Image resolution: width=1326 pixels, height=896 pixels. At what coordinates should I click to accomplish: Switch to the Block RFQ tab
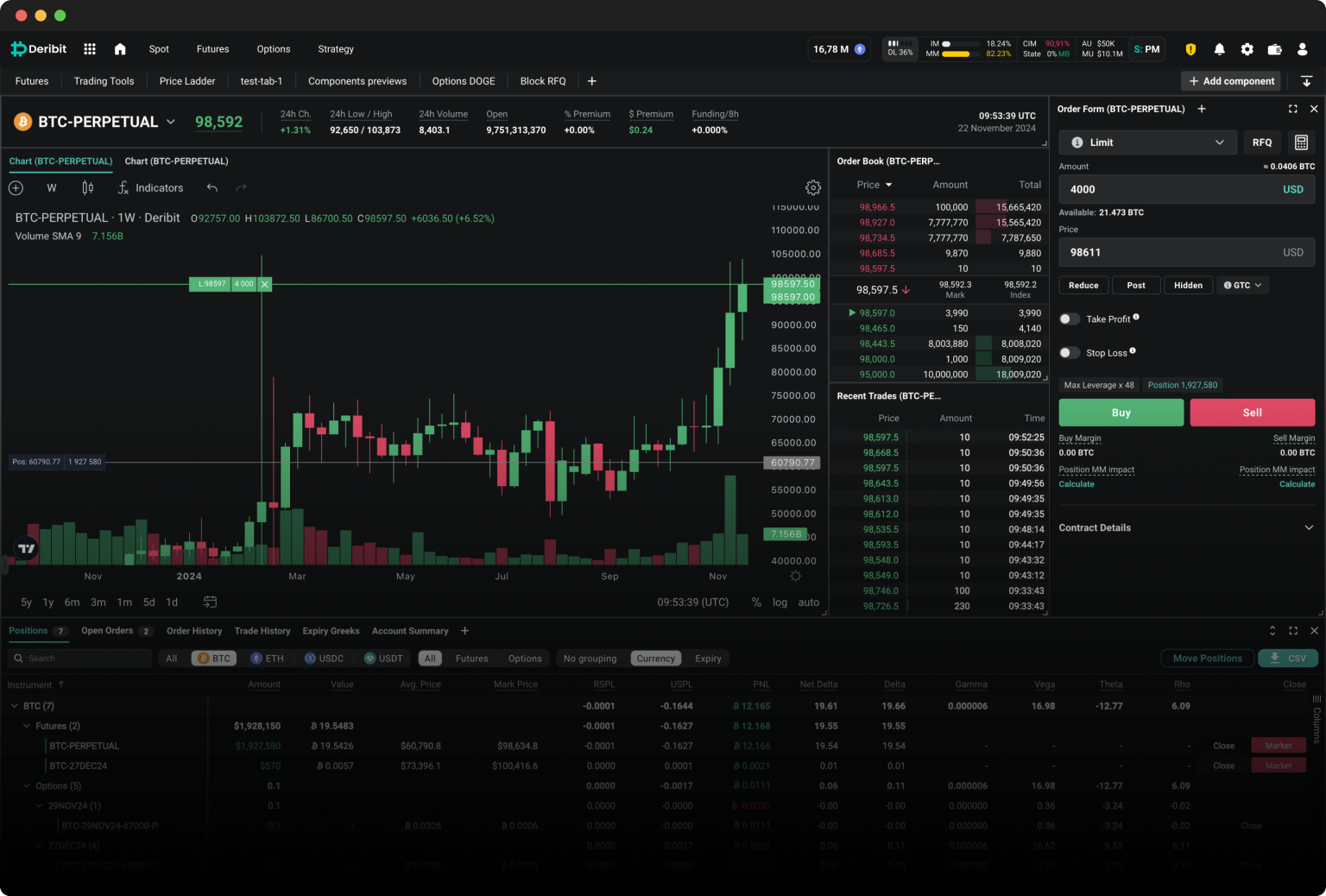pyautogui.click(x=543, y=81)
